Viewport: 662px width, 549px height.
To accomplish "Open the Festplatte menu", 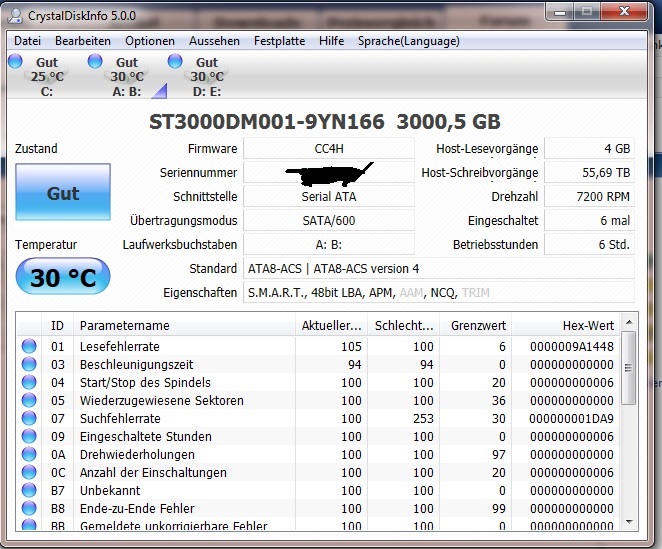I will 279,41.
